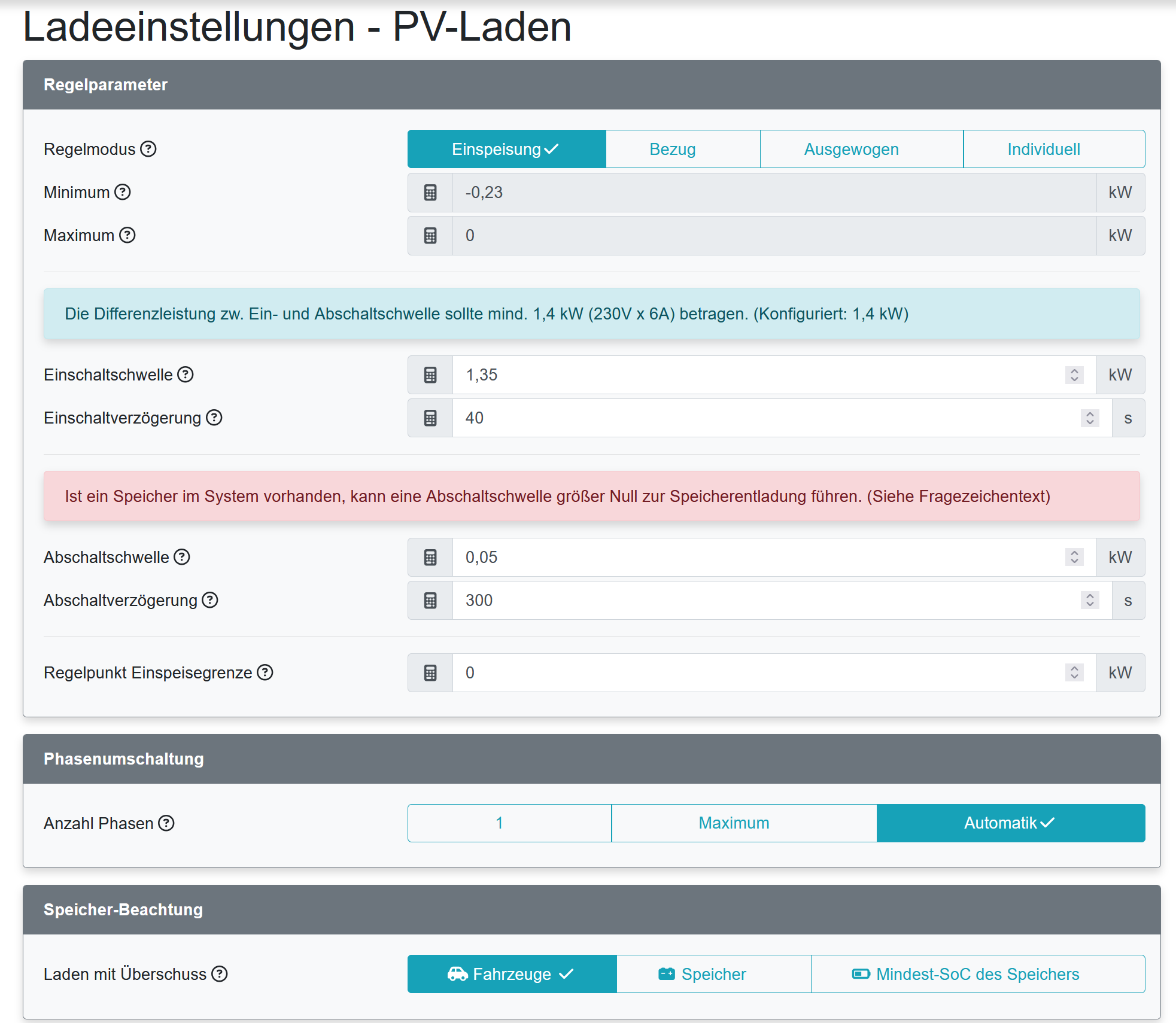Viewport: 1176px width, 1023px height.
Task: Click the kW unit beside Maximum
Action: [1120, 236]
